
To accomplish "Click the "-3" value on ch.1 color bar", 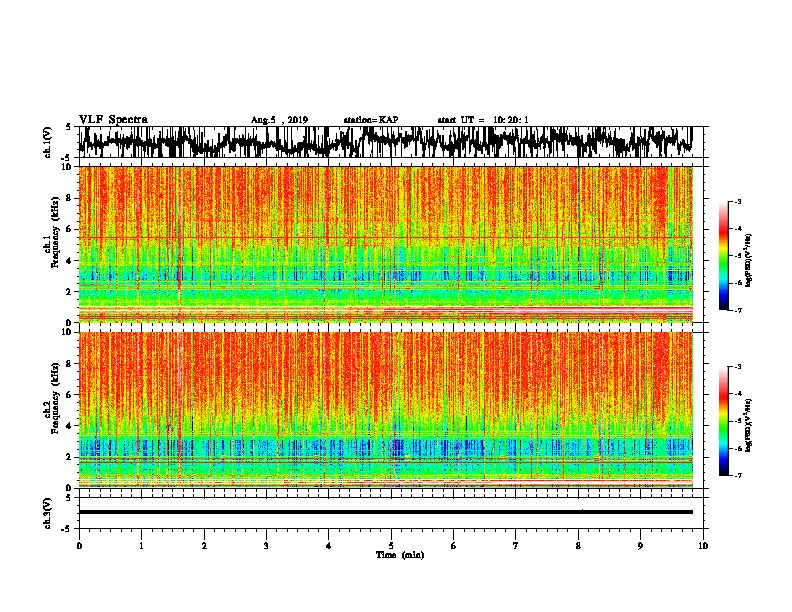I will pos(738,202).
